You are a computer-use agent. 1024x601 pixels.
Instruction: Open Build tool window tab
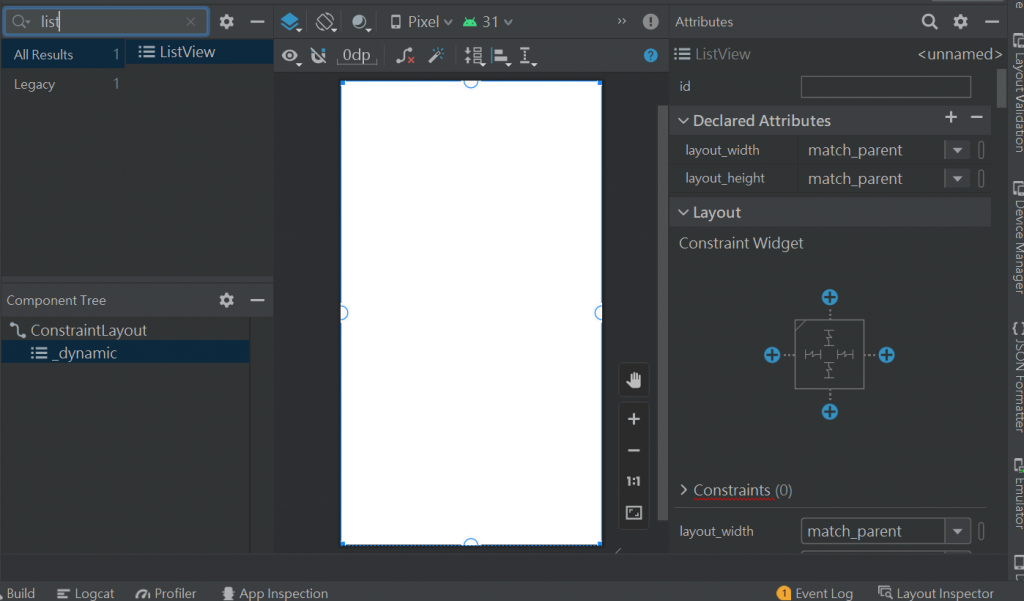coord(19,593)
